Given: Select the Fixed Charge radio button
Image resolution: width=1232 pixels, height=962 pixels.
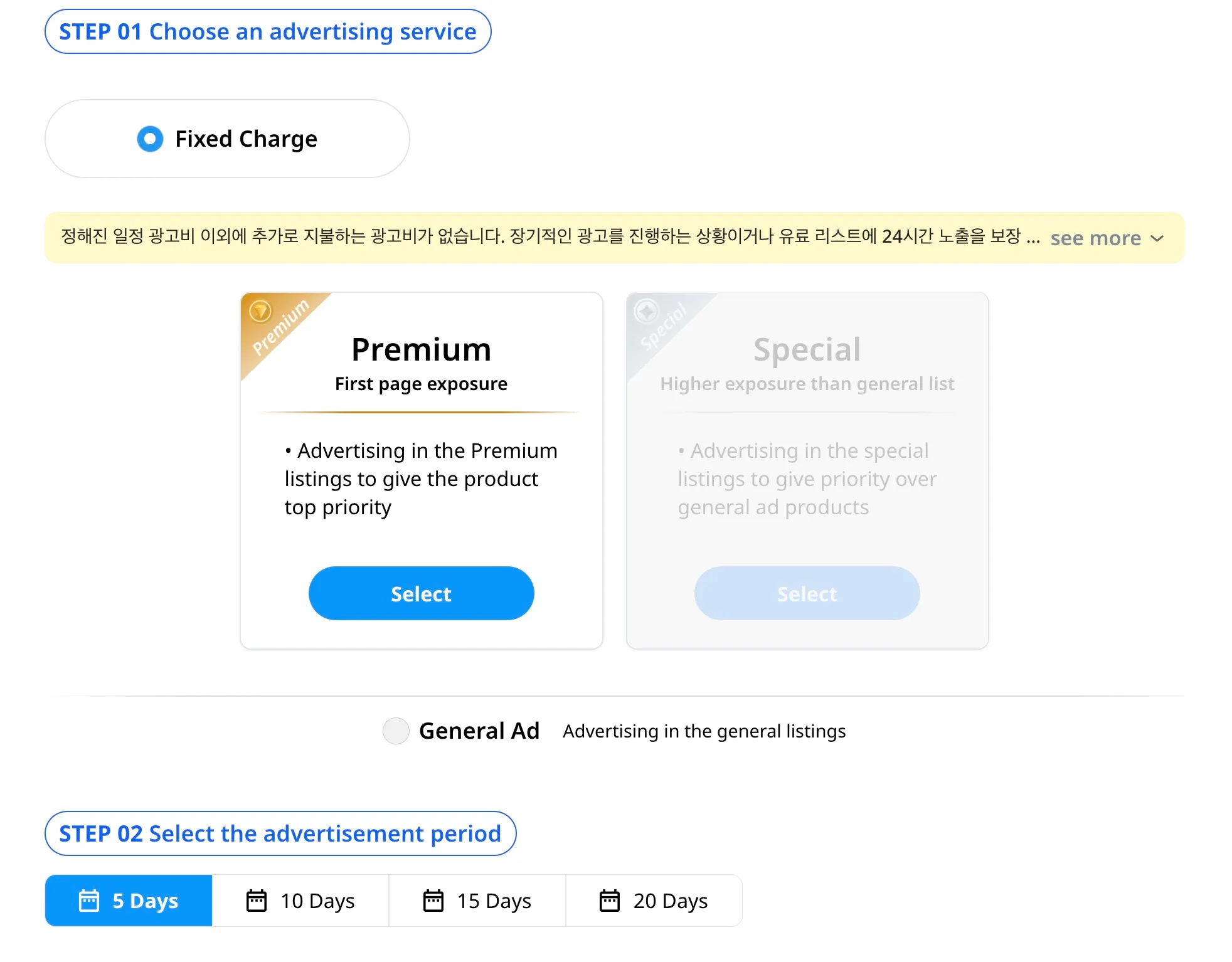Looking at the screenshot, I should pyautogui.click(x=150, y=139).
